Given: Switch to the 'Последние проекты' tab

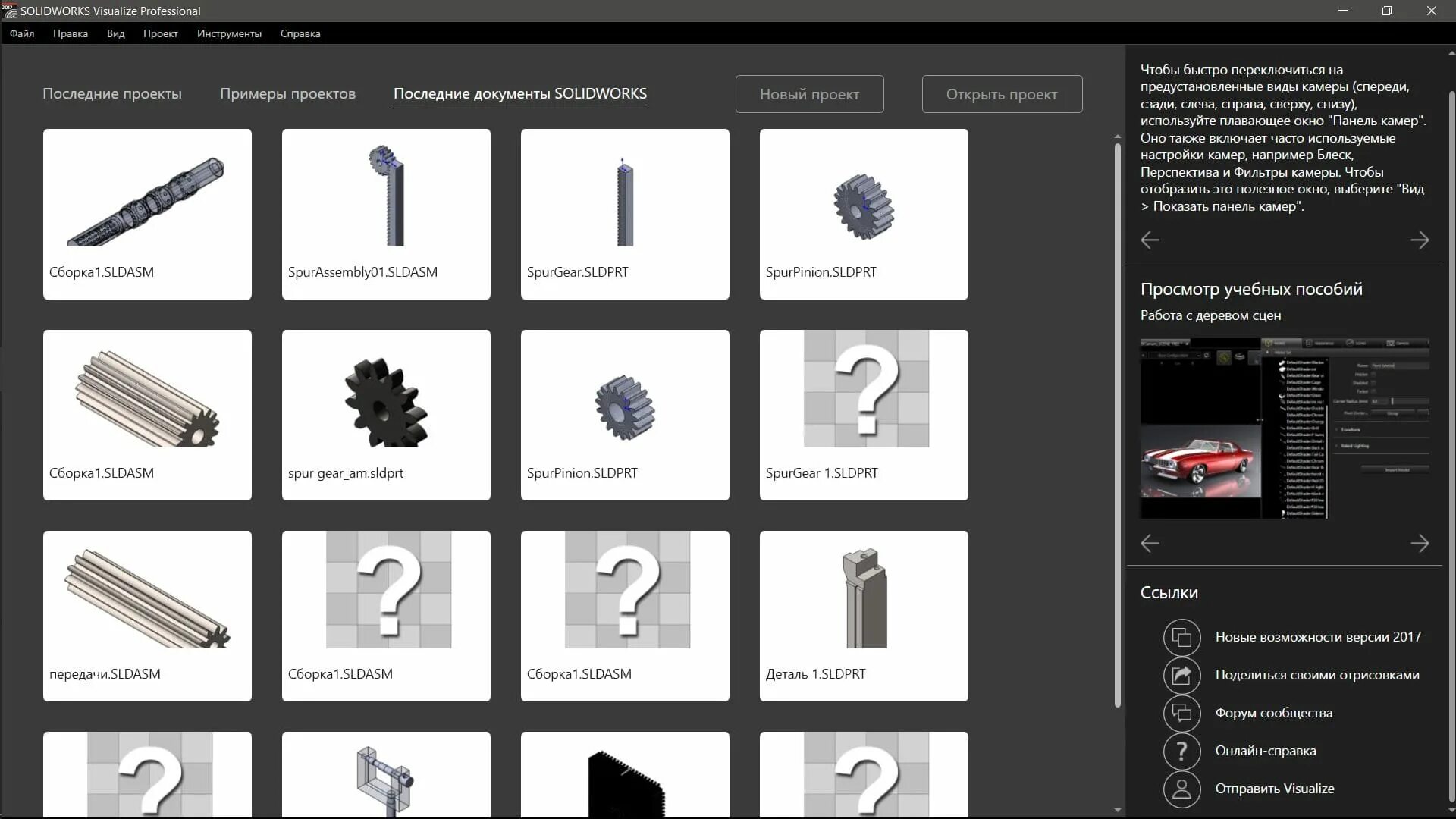Looking at the screenshot, I should 112,93.
